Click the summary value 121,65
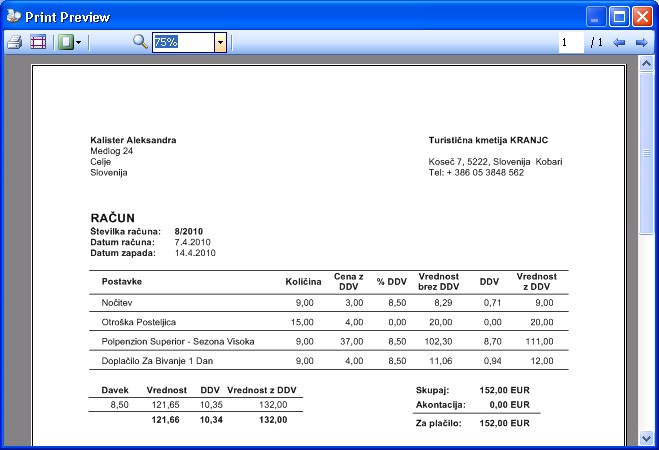 [x=165, y=405]
